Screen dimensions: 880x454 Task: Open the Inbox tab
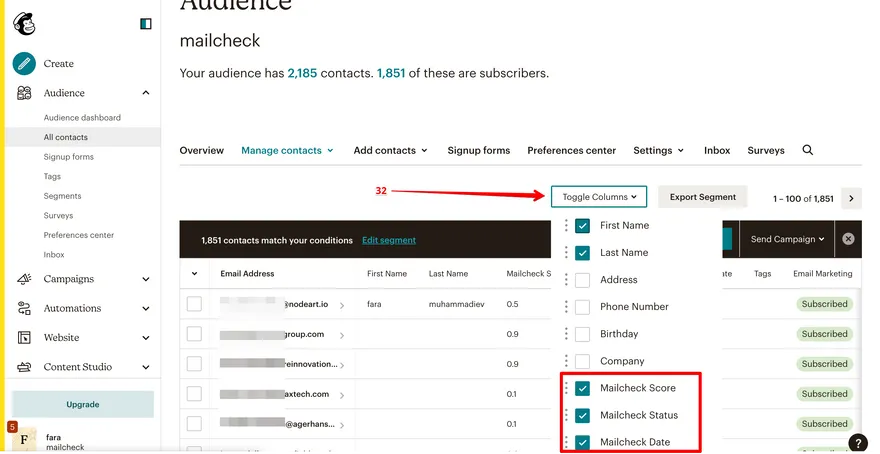(717, 150)
